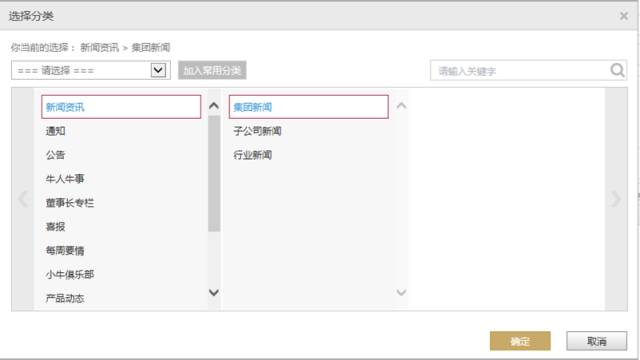Confirm with the 确定 button

(520, 341)
